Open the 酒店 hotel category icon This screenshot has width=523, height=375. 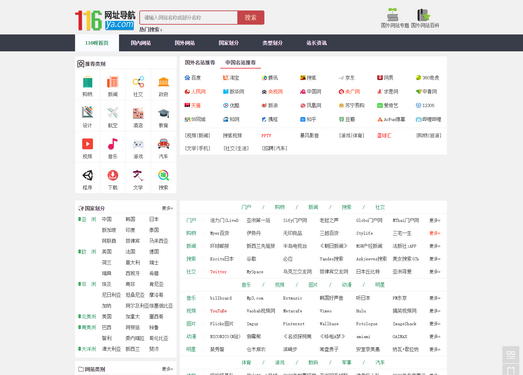coord(138,113)
